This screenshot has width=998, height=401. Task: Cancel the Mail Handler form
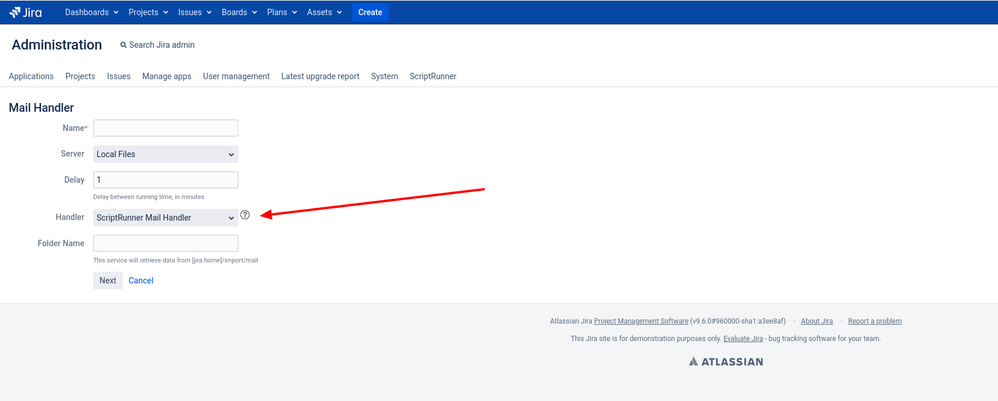point(141,281)
